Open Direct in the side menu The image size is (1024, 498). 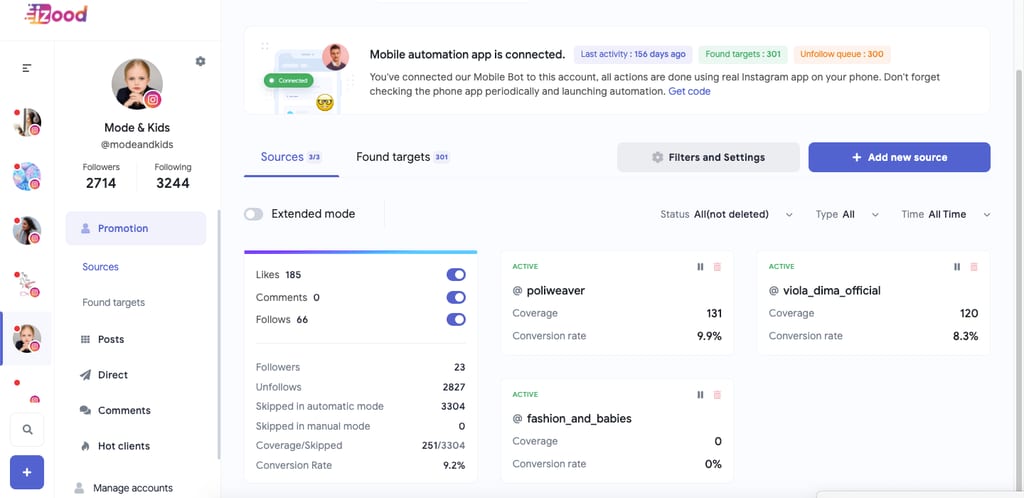113,375
